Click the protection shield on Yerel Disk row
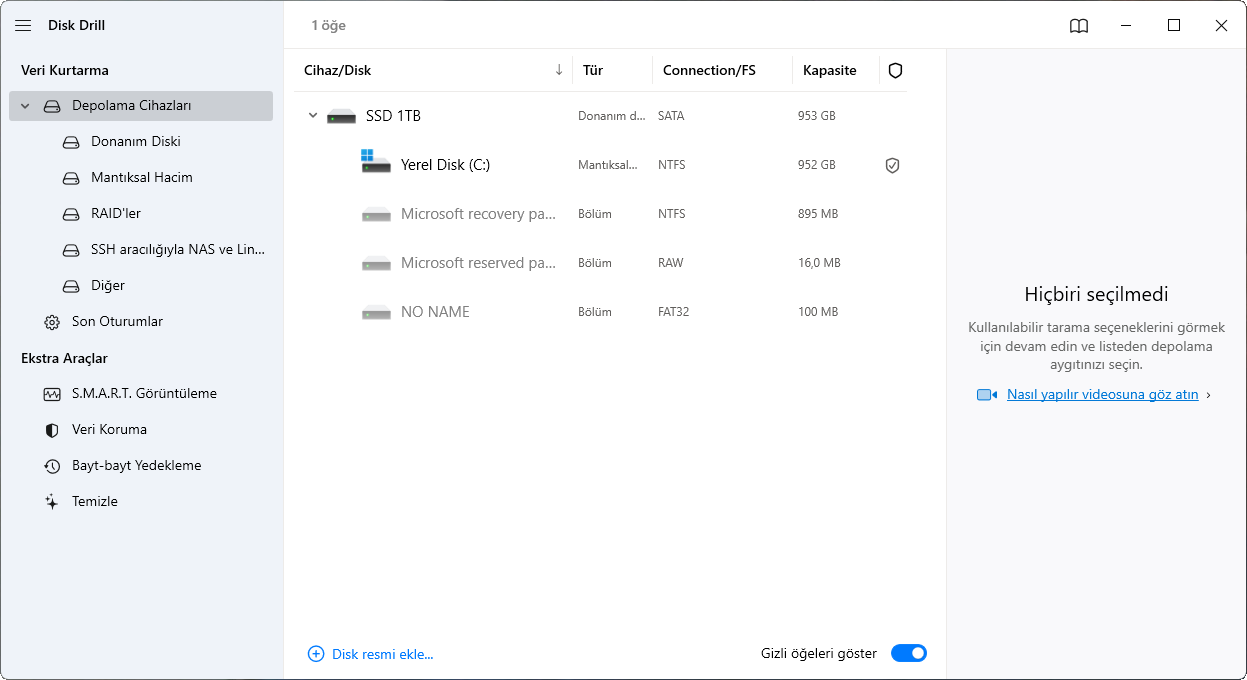The image size is (1247, 680). tap(893, 166)
